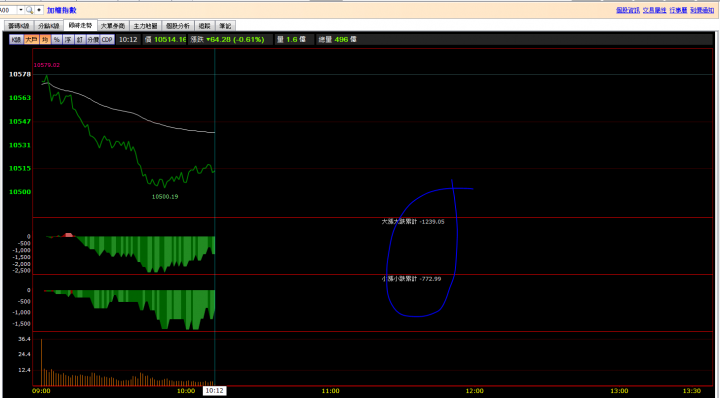Click the 10:00 time axis label
Image resolution: width=720 pixels, height=398 pixels.
pos(186,391)
